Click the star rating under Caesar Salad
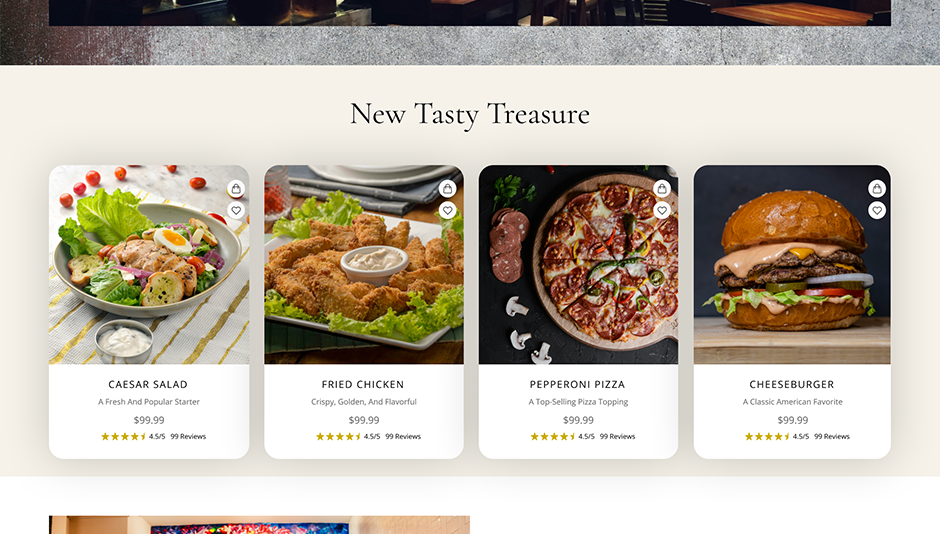Image resolution: width=940 pixels, height=534 pixels. click(123, 436)
